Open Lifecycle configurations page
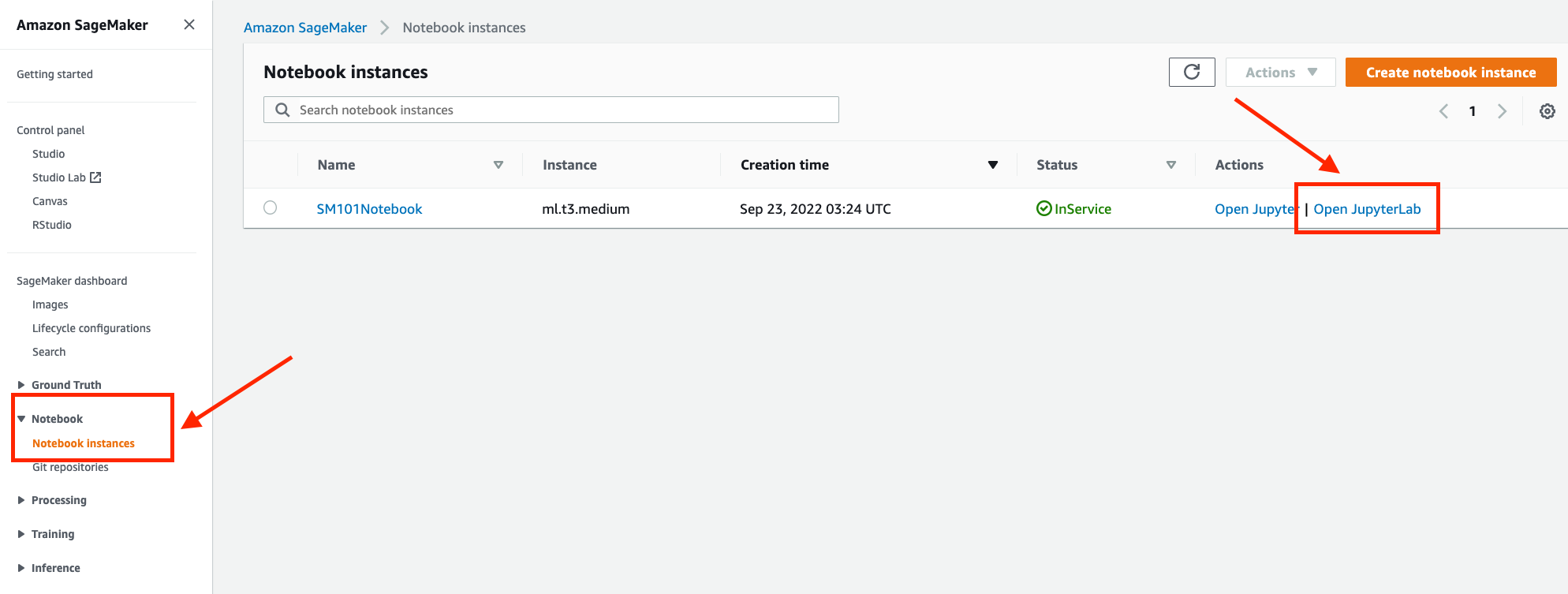Screen dimensions: 1568x594 point(91,328)
